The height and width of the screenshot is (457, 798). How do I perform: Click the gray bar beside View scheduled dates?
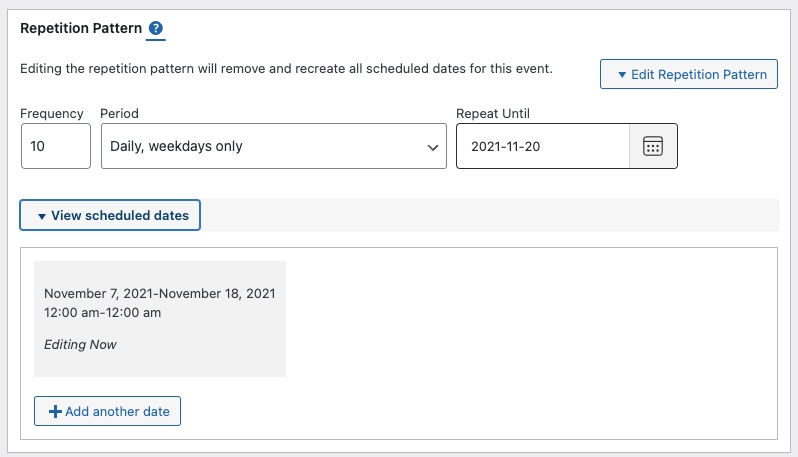click(x=490, y=215)
